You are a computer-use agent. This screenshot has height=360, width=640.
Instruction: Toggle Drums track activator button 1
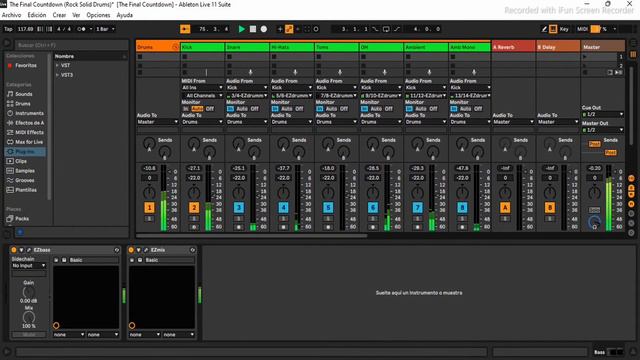(149, 207)
